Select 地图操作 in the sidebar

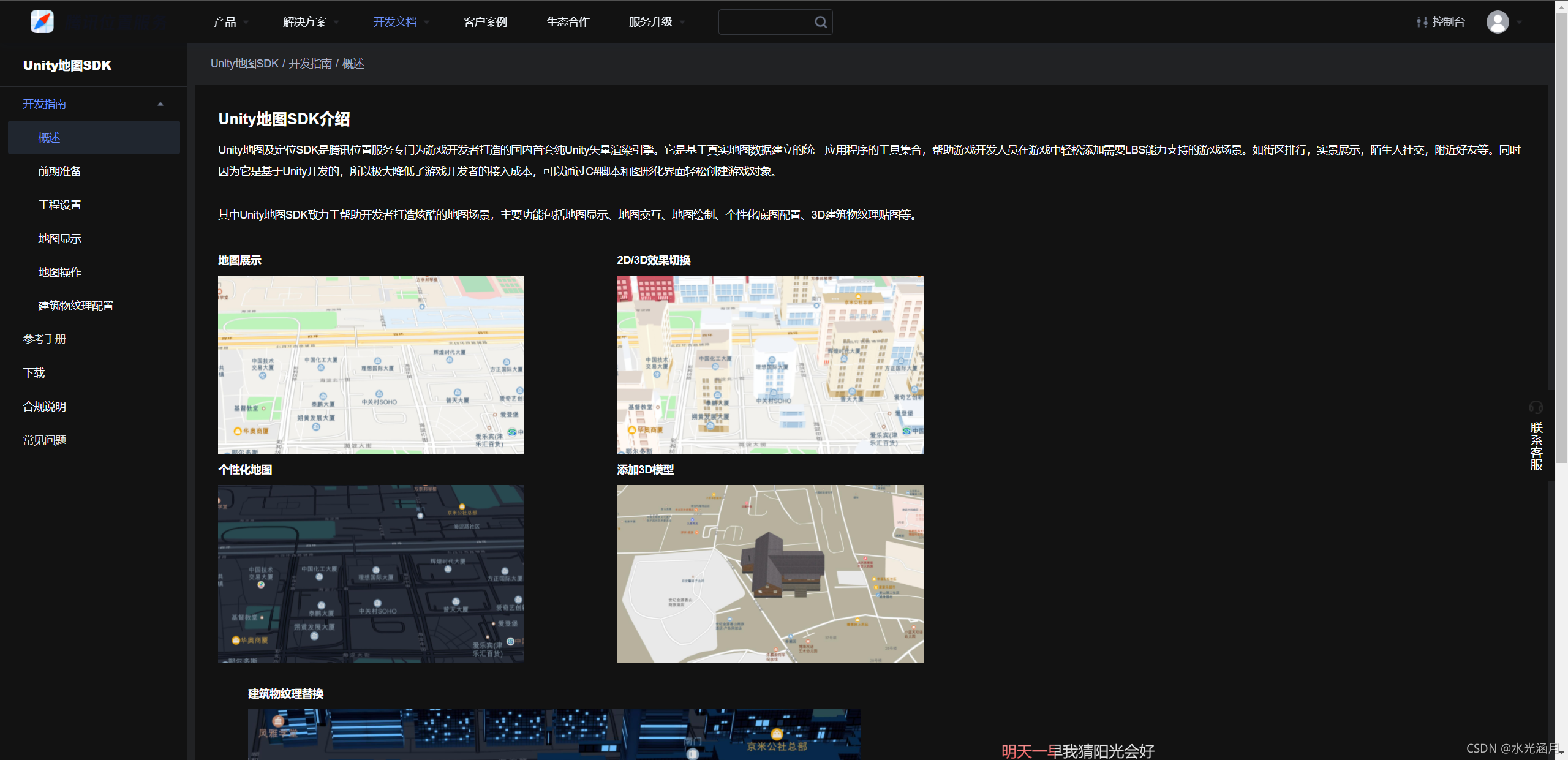[59, 273]
